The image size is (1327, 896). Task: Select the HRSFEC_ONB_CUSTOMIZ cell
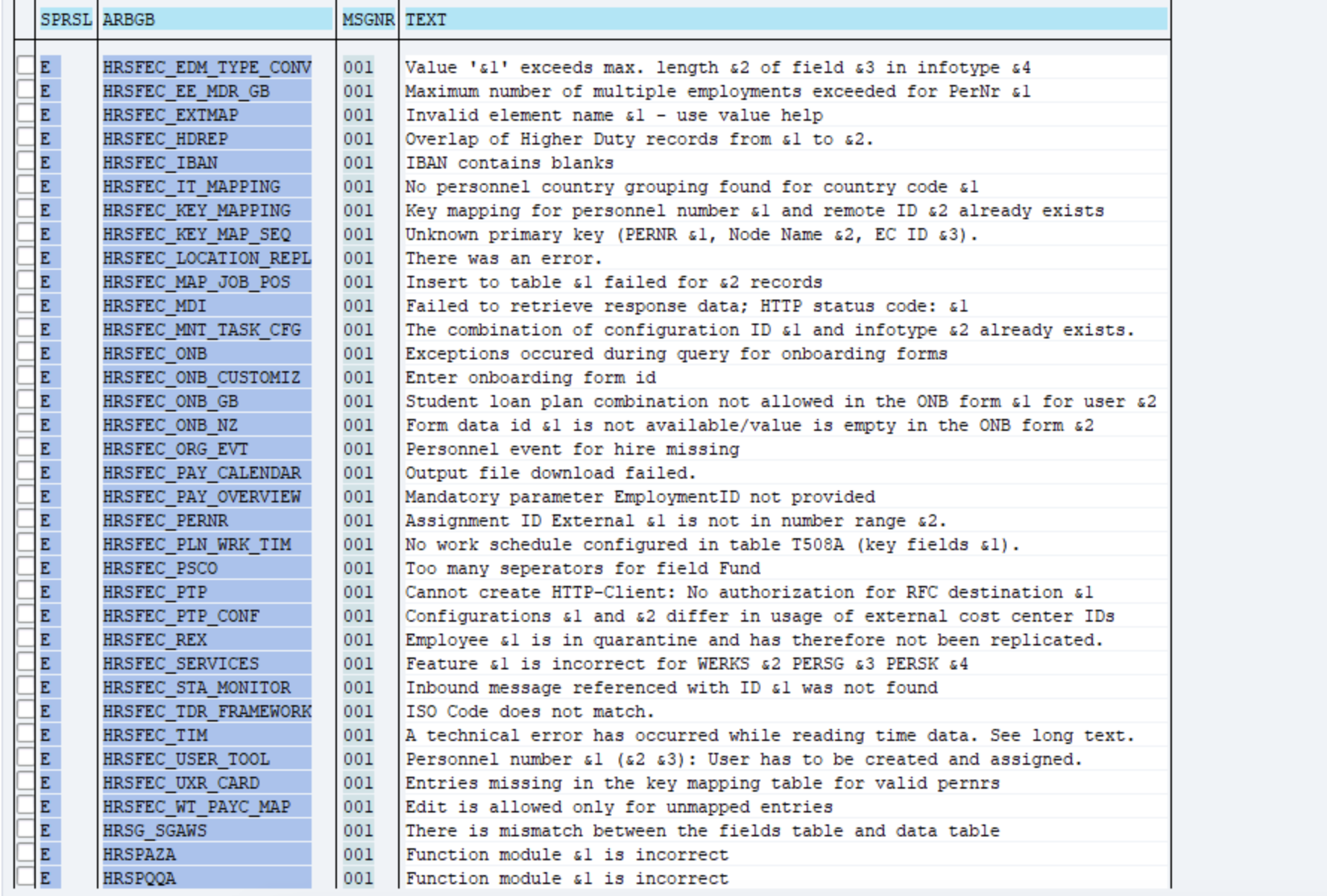[x=207, y=377]
